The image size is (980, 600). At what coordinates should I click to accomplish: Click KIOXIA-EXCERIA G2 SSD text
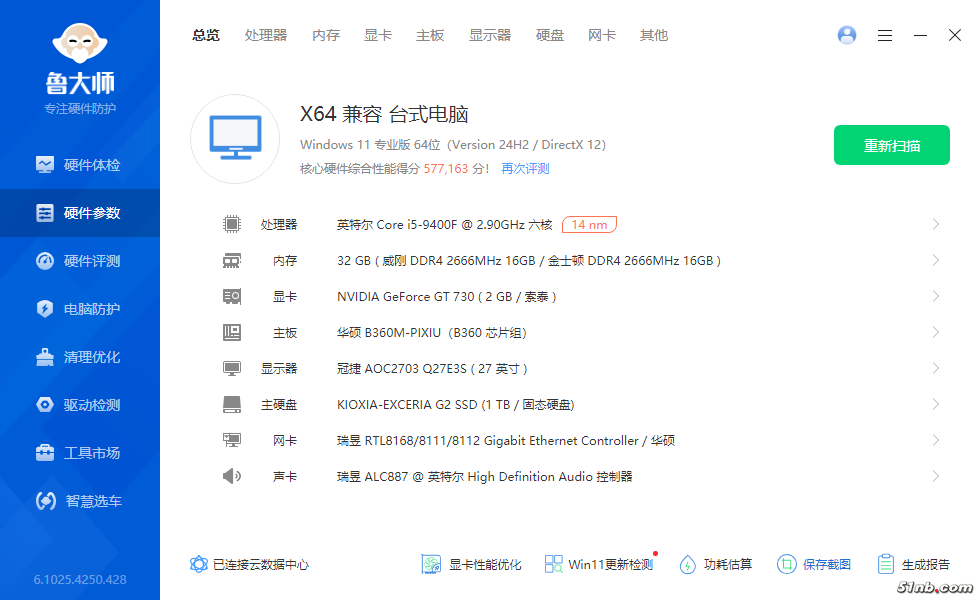click(x=456, y=405)
